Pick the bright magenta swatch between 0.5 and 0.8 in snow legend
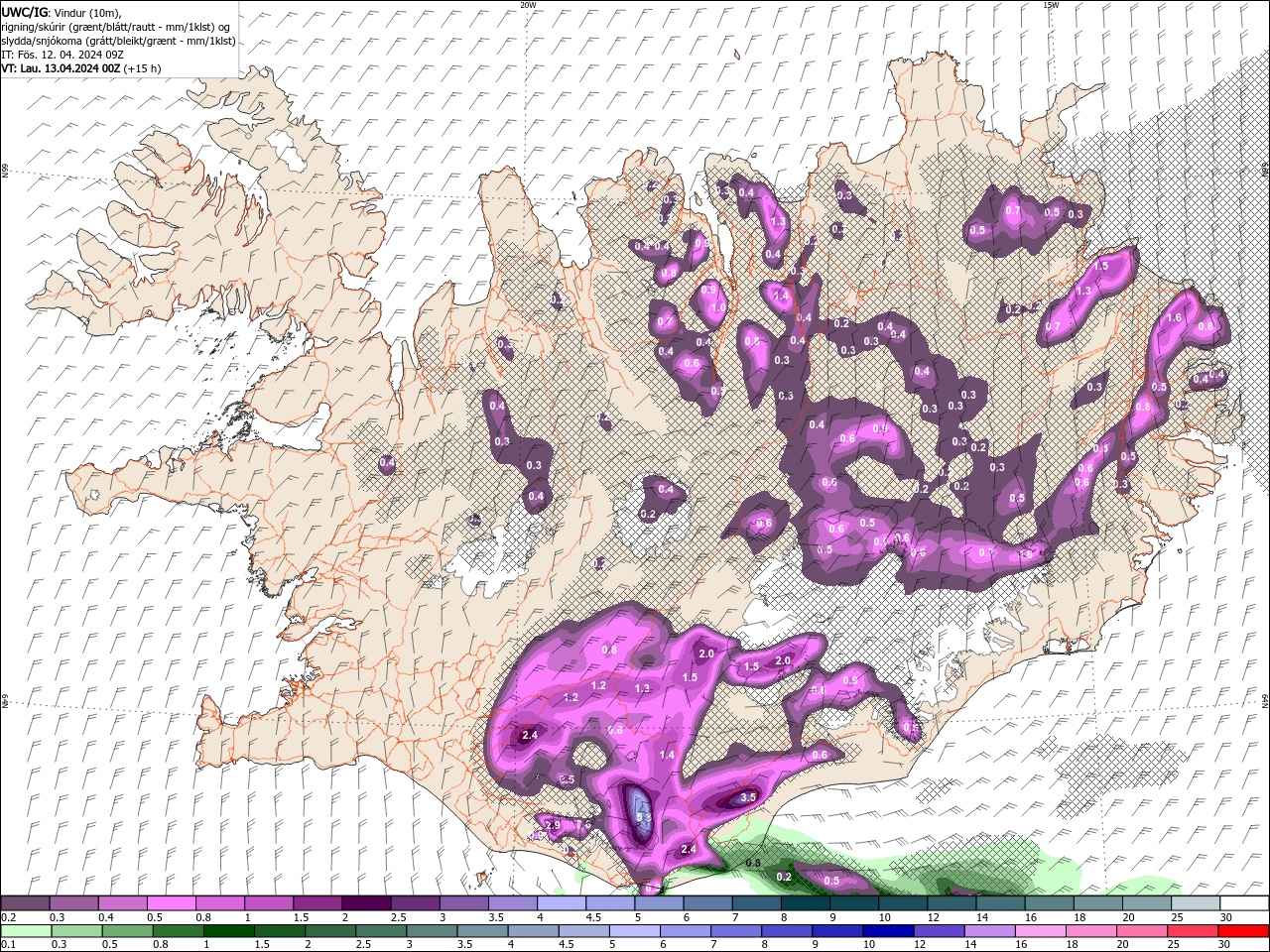 pos(171,903)
